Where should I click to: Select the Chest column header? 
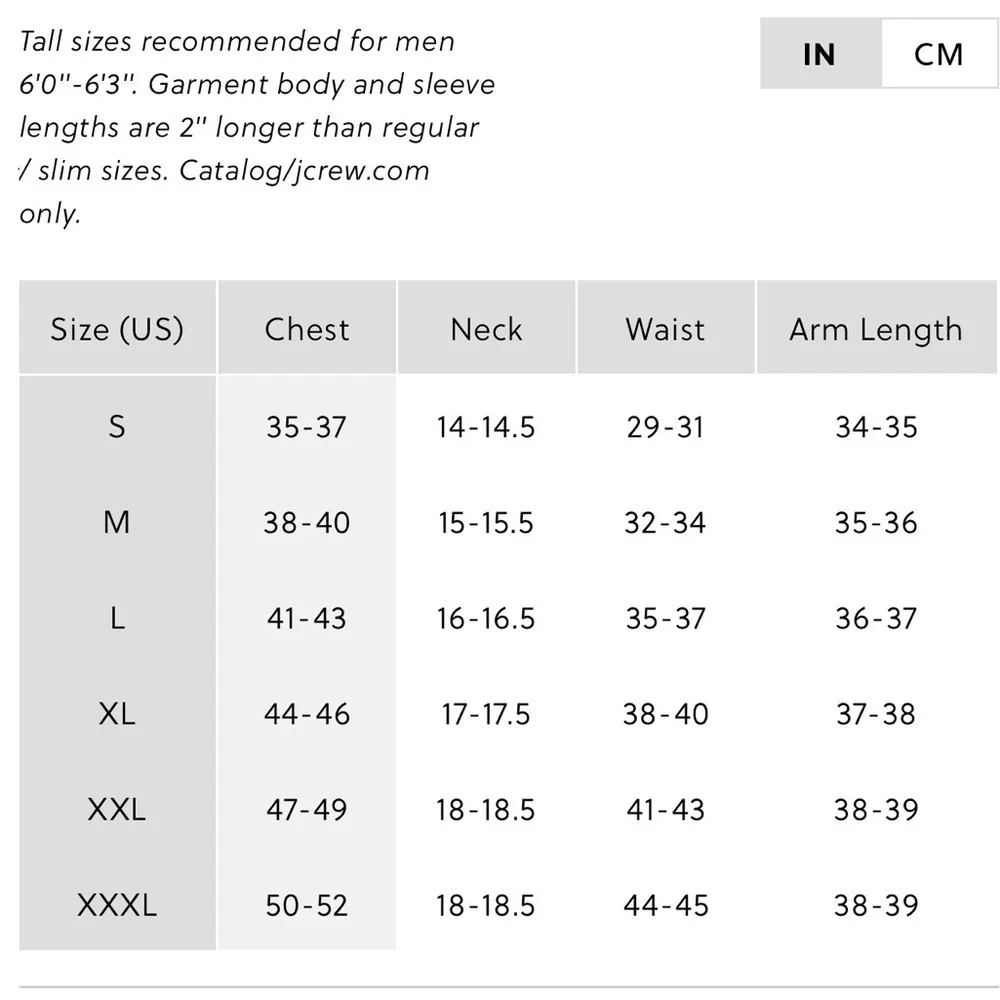point(307,327)
